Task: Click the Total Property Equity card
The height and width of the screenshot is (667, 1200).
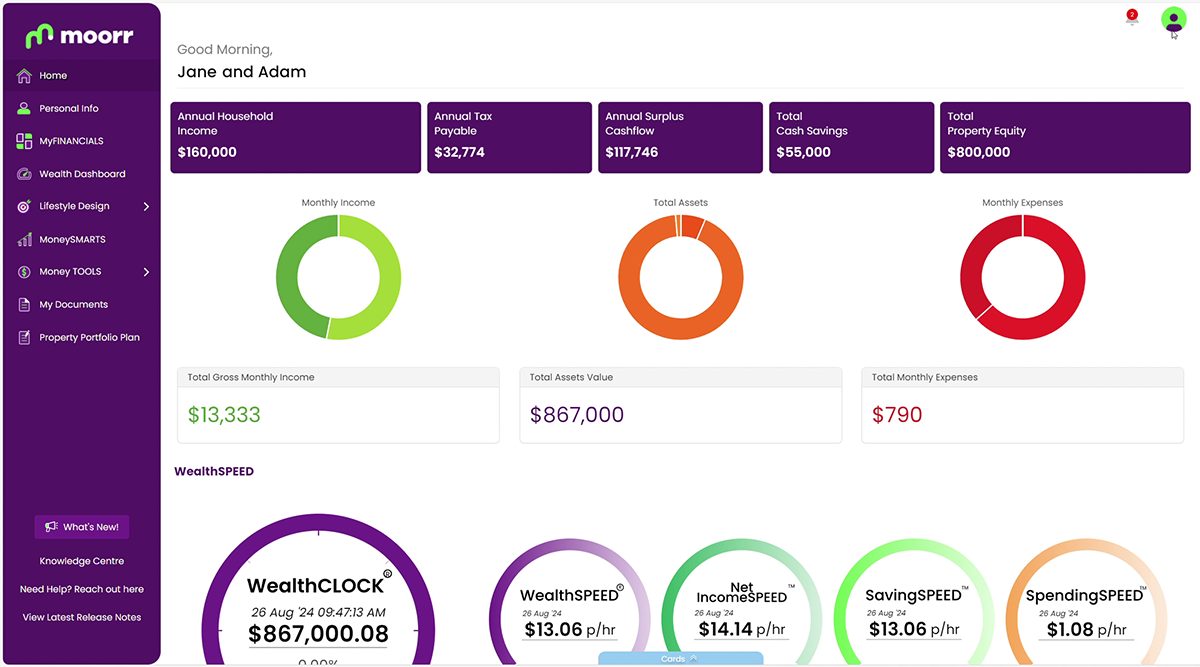Action: [x=1065, y=137]
